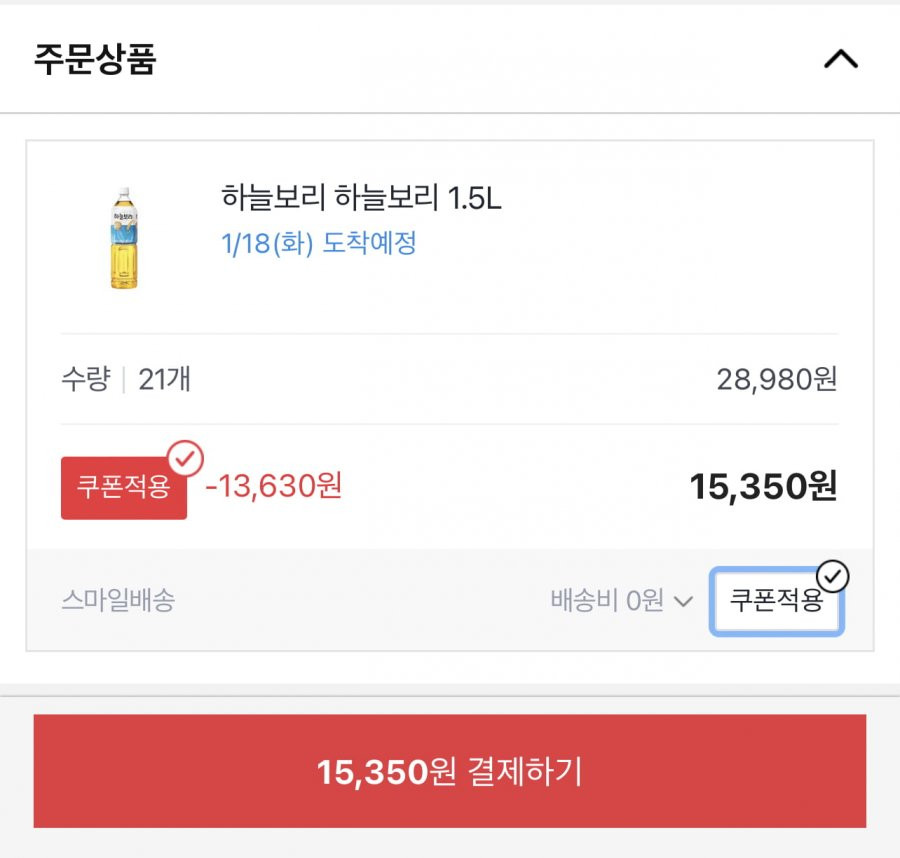This screenshot has width=900, height=858.
Task: Tap the bold 15,350원 discounted price
Action: click(x=763, y=487)
